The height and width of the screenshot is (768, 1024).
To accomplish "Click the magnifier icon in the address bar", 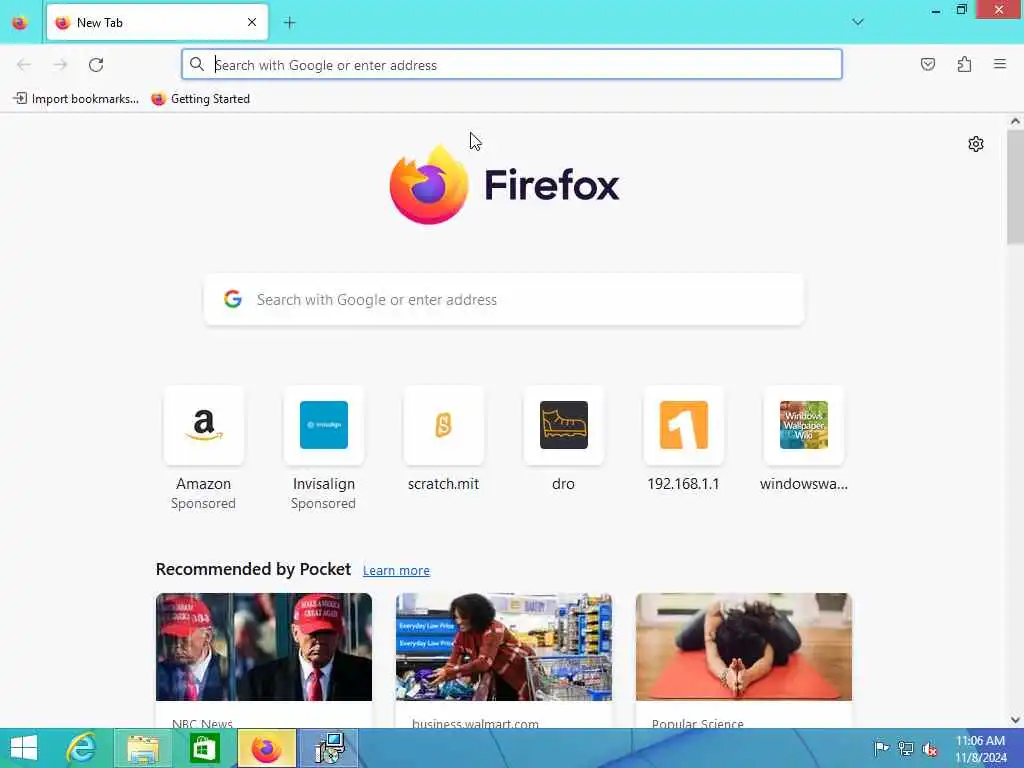I will [x=197, y=64].
